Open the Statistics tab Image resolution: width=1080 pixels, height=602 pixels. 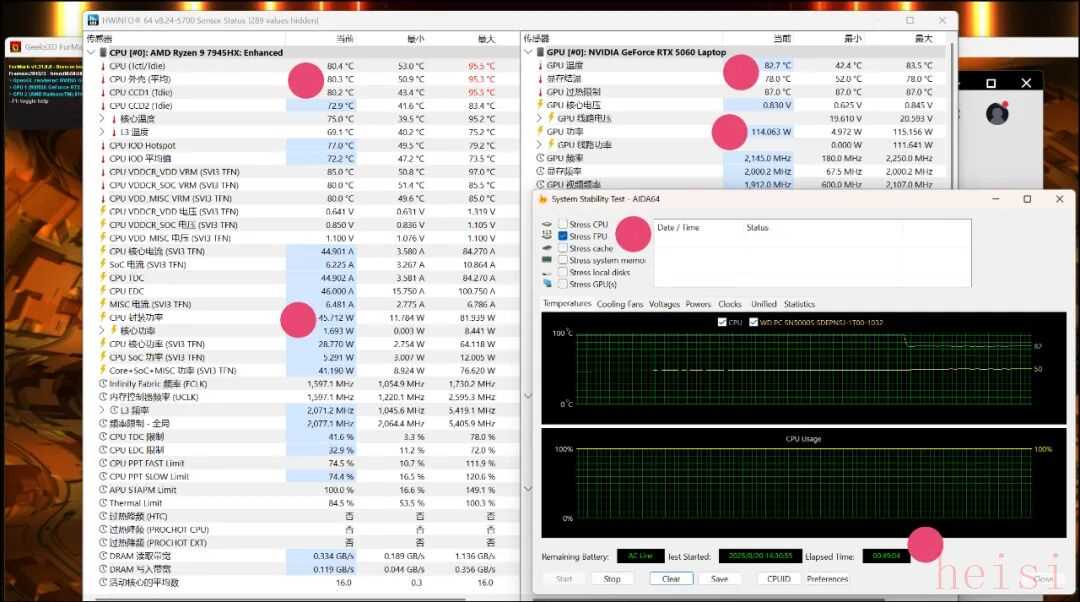[x=799, y=304]
